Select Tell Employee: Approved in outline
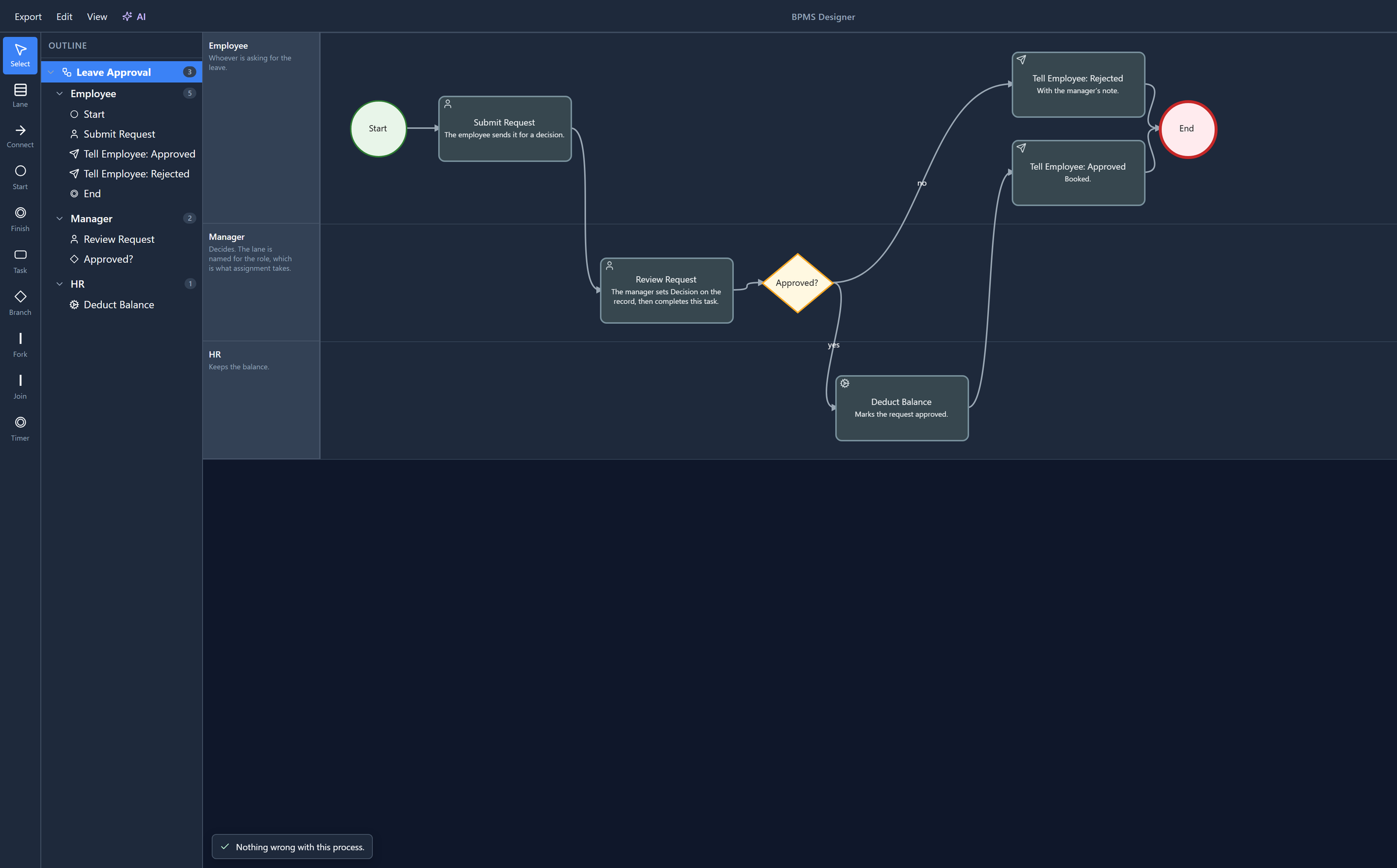Screen dimensions: 1397x868 (122, 154)
